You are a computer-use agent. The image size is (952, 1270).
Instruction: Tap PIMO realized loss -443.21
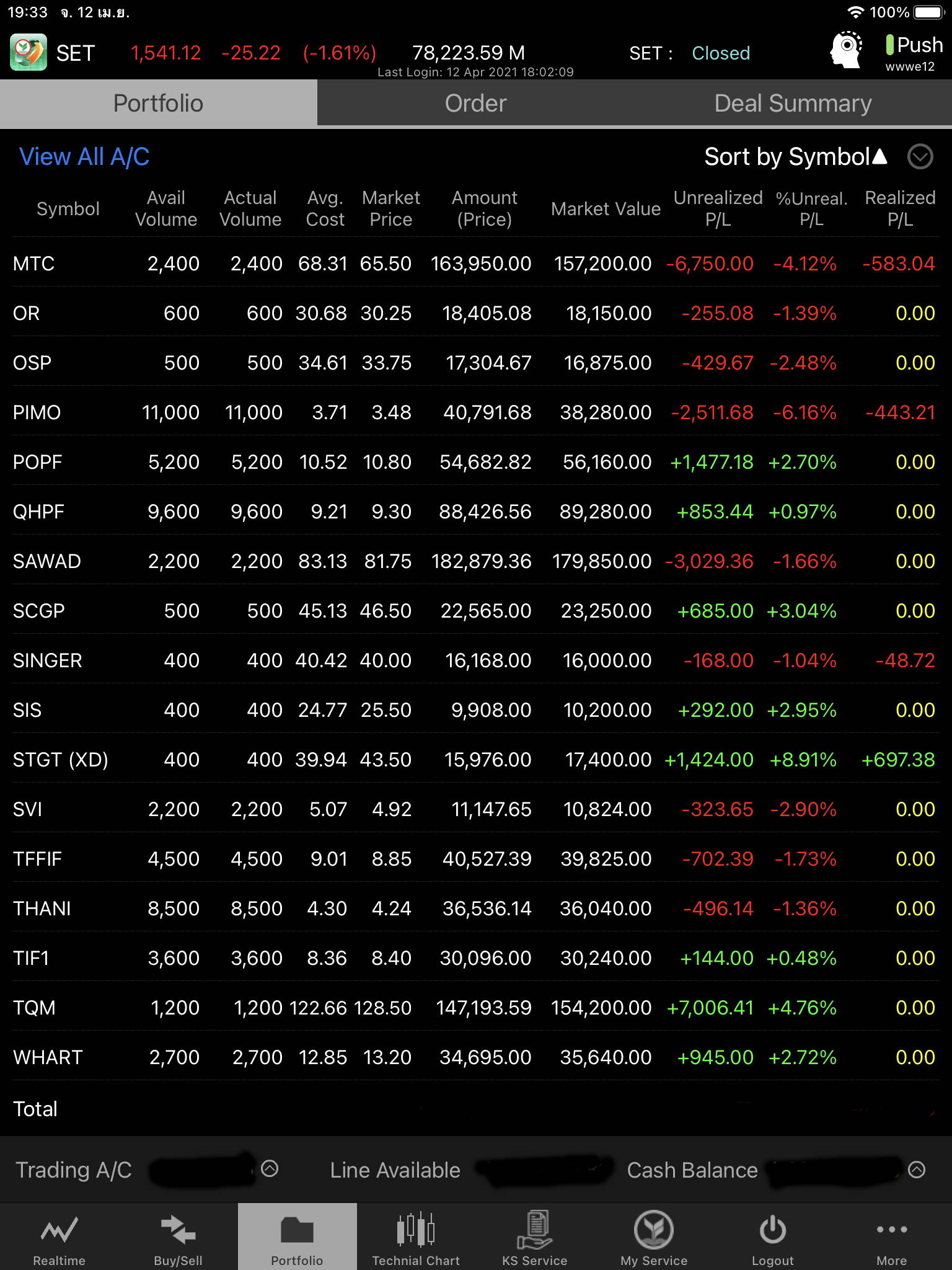[900, 412]
